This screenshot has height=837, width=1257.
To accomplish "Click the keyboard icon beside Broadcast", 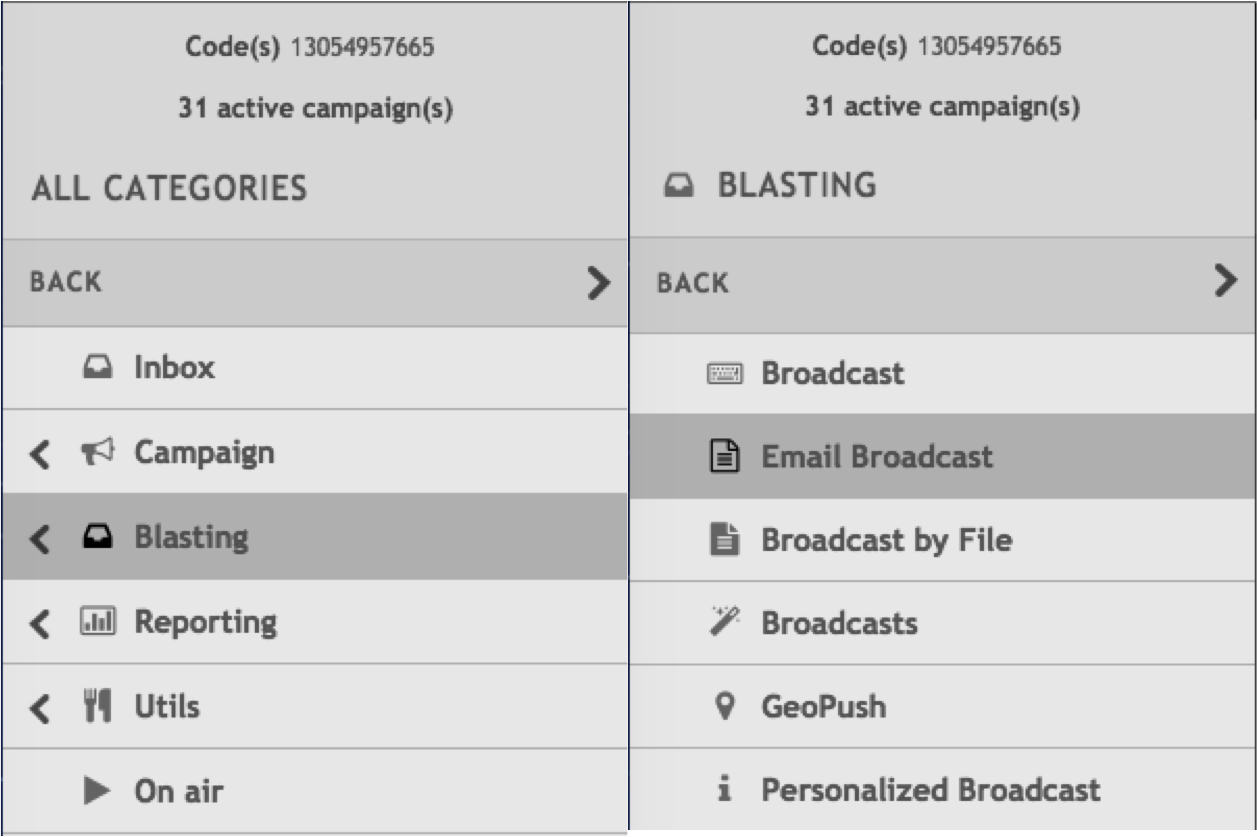I will 725,374.
